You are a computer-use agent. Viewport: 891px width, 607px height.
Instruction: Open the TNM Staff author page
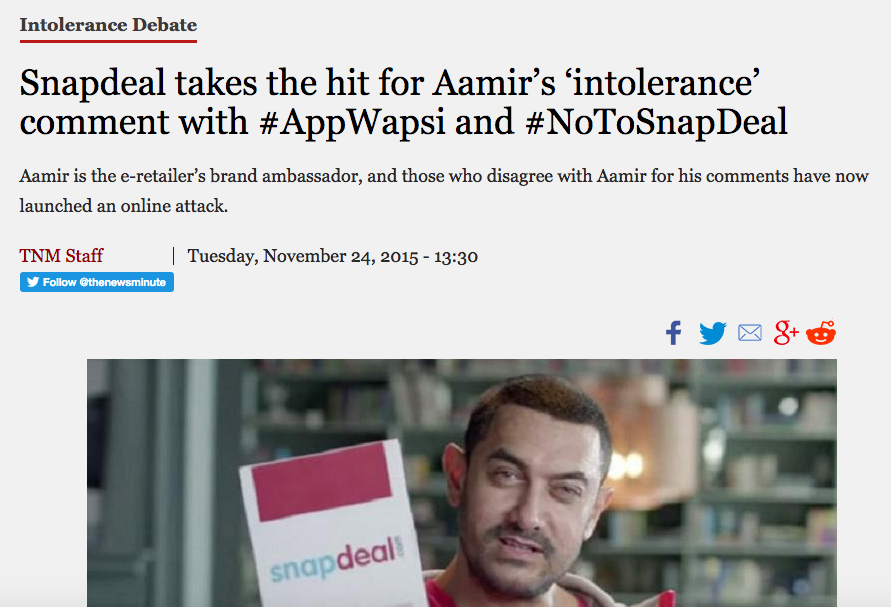point(61,256)
